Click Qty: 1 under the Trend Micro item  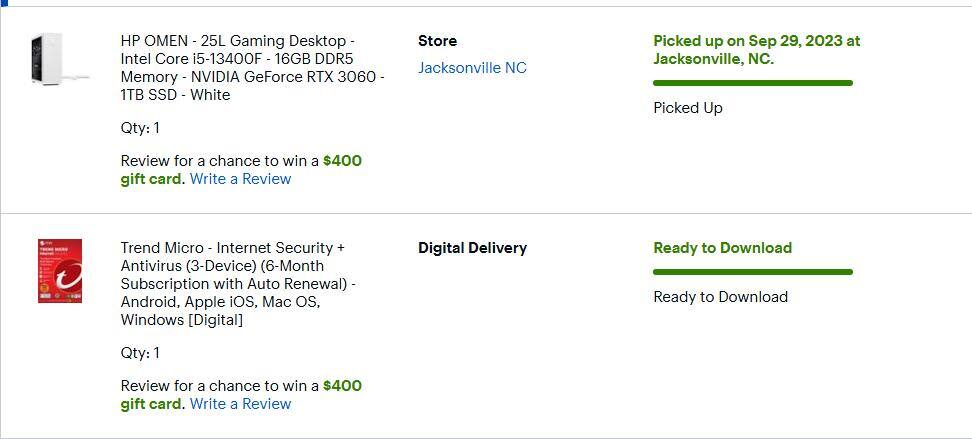140,353
